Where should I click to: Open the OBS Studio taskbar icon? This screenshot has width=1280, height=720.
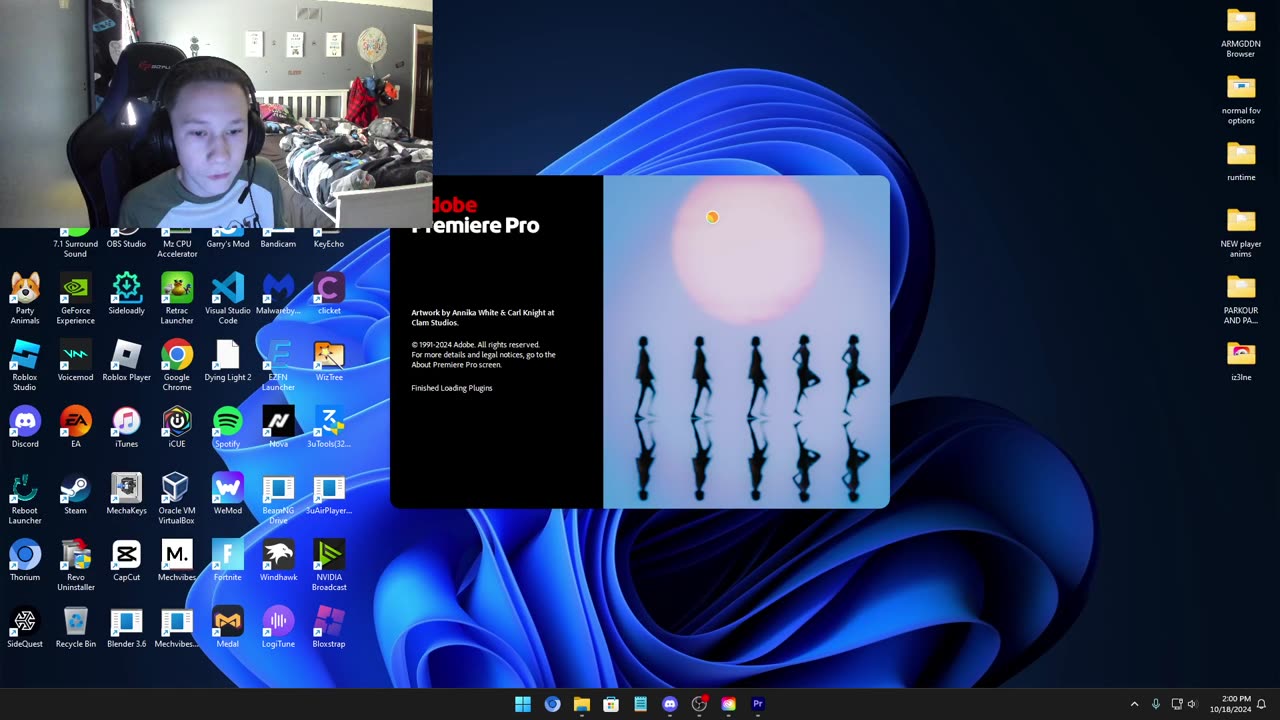tap(699, 704)
